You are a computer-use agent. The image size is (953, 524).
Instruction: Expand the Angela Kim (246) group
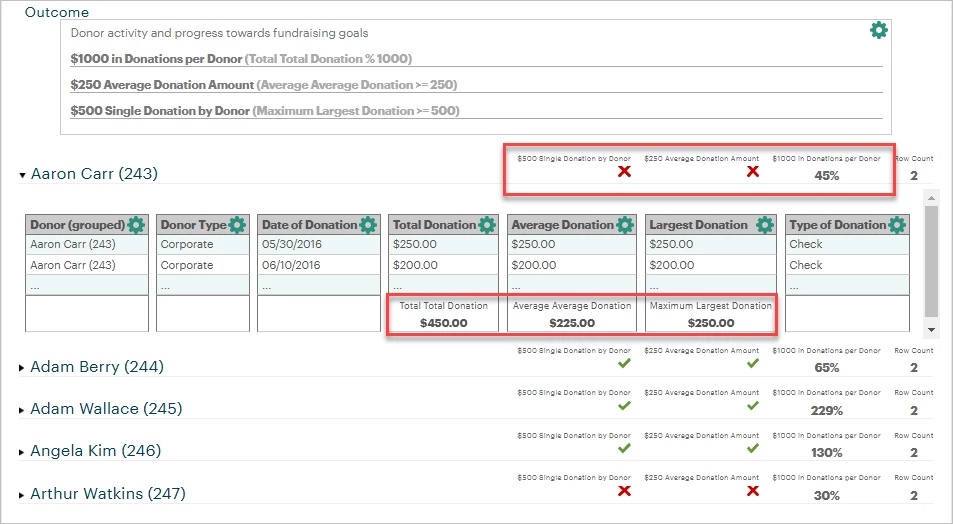22,452
